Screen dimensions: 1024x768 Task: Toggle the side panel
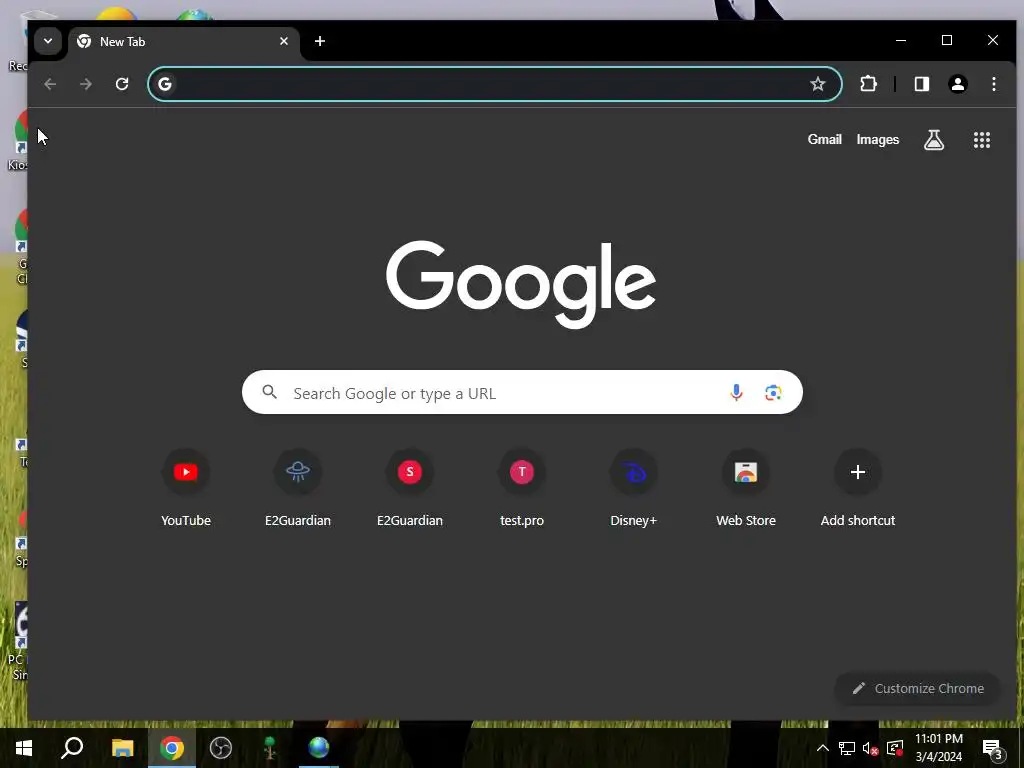pyautogui.click(x=922, y=84)
